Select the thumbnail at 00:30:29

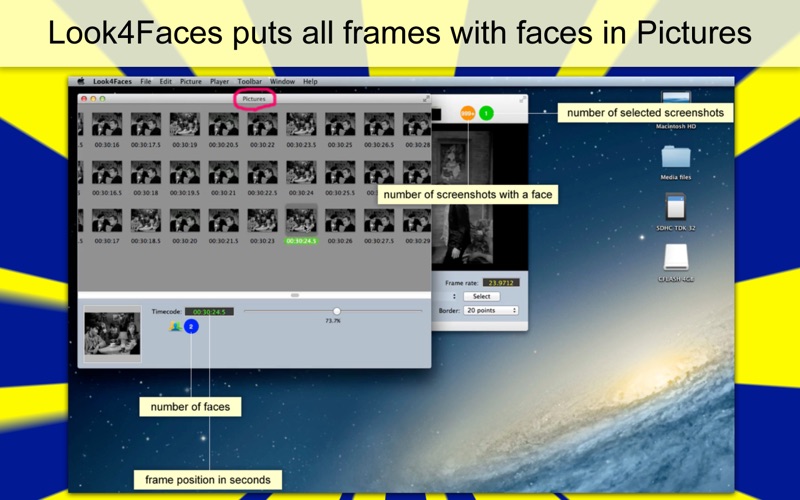[x=417, y=220]
